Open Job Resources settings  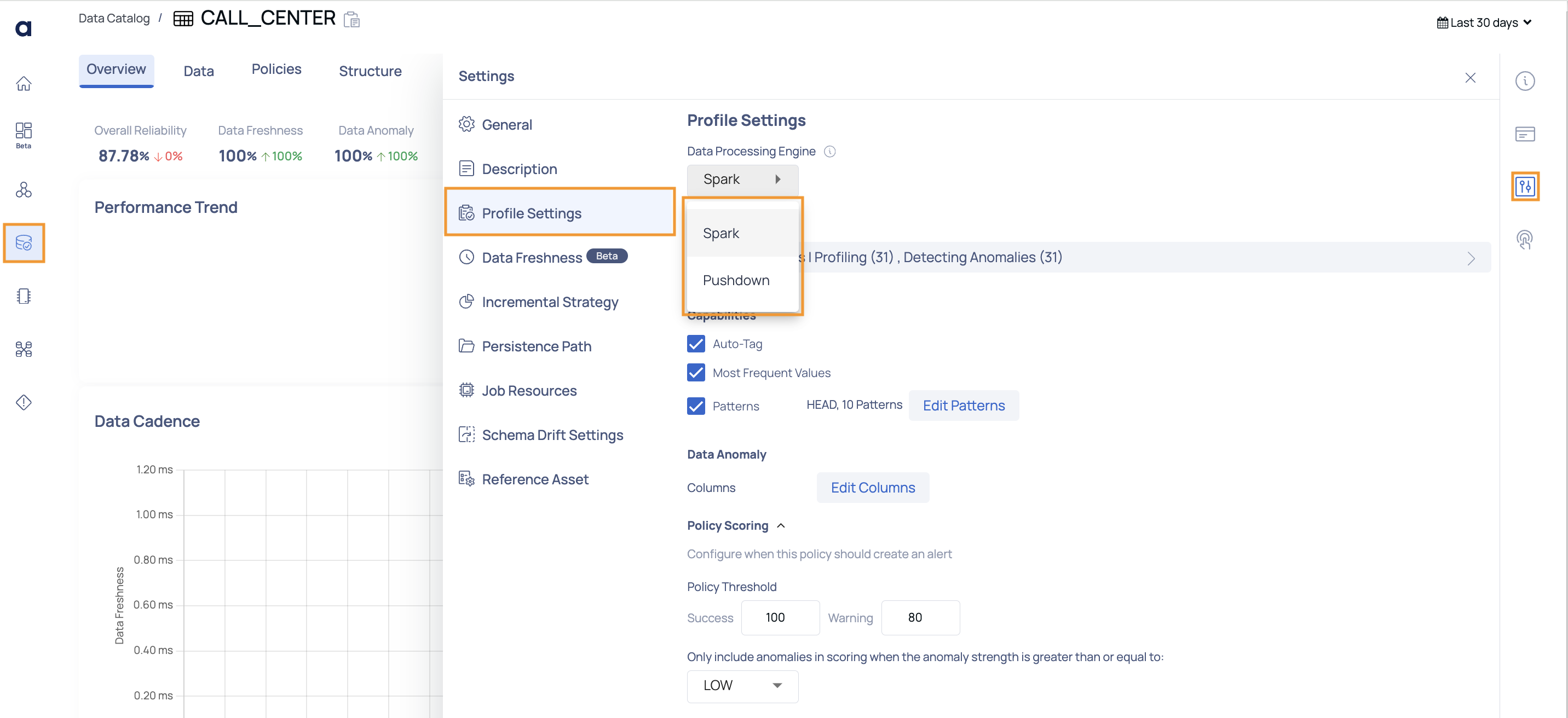click(559, 391)
